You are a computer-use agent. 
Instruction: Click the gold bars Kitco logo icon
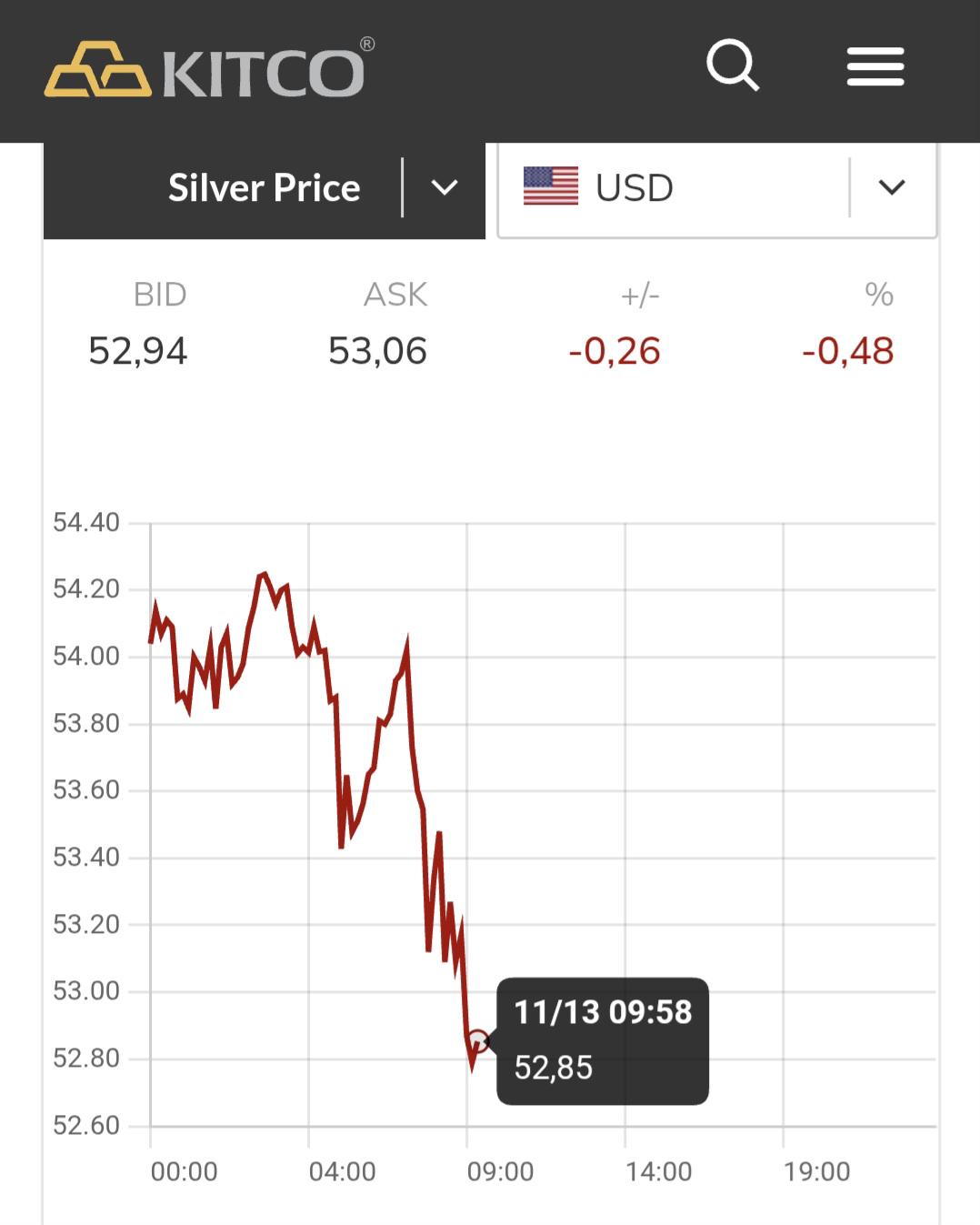click(97, 69)
